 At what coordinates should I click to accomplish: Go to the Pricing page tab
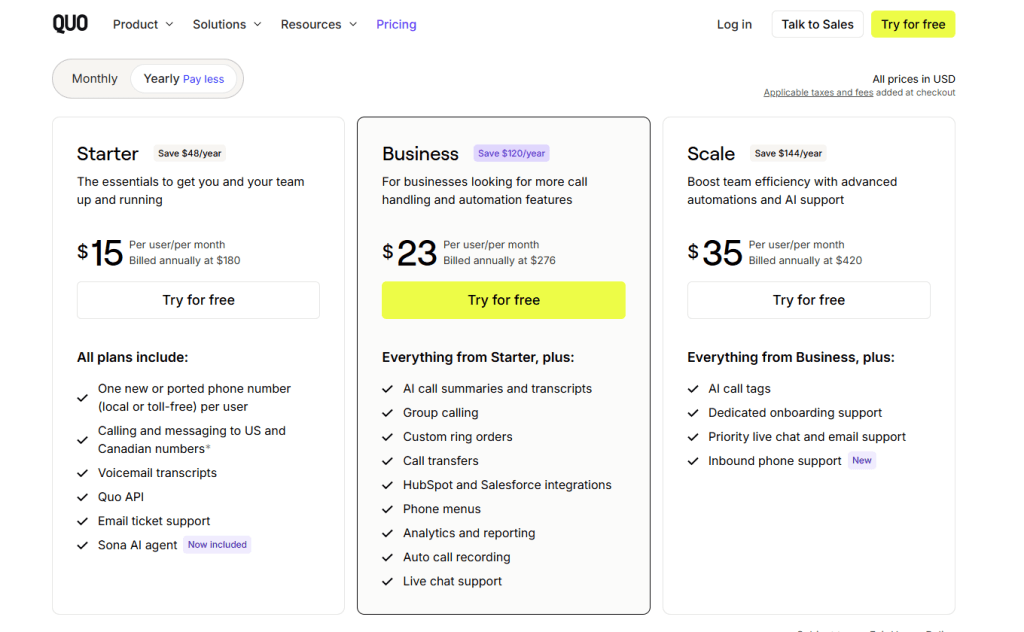click(x=396, y=24)
